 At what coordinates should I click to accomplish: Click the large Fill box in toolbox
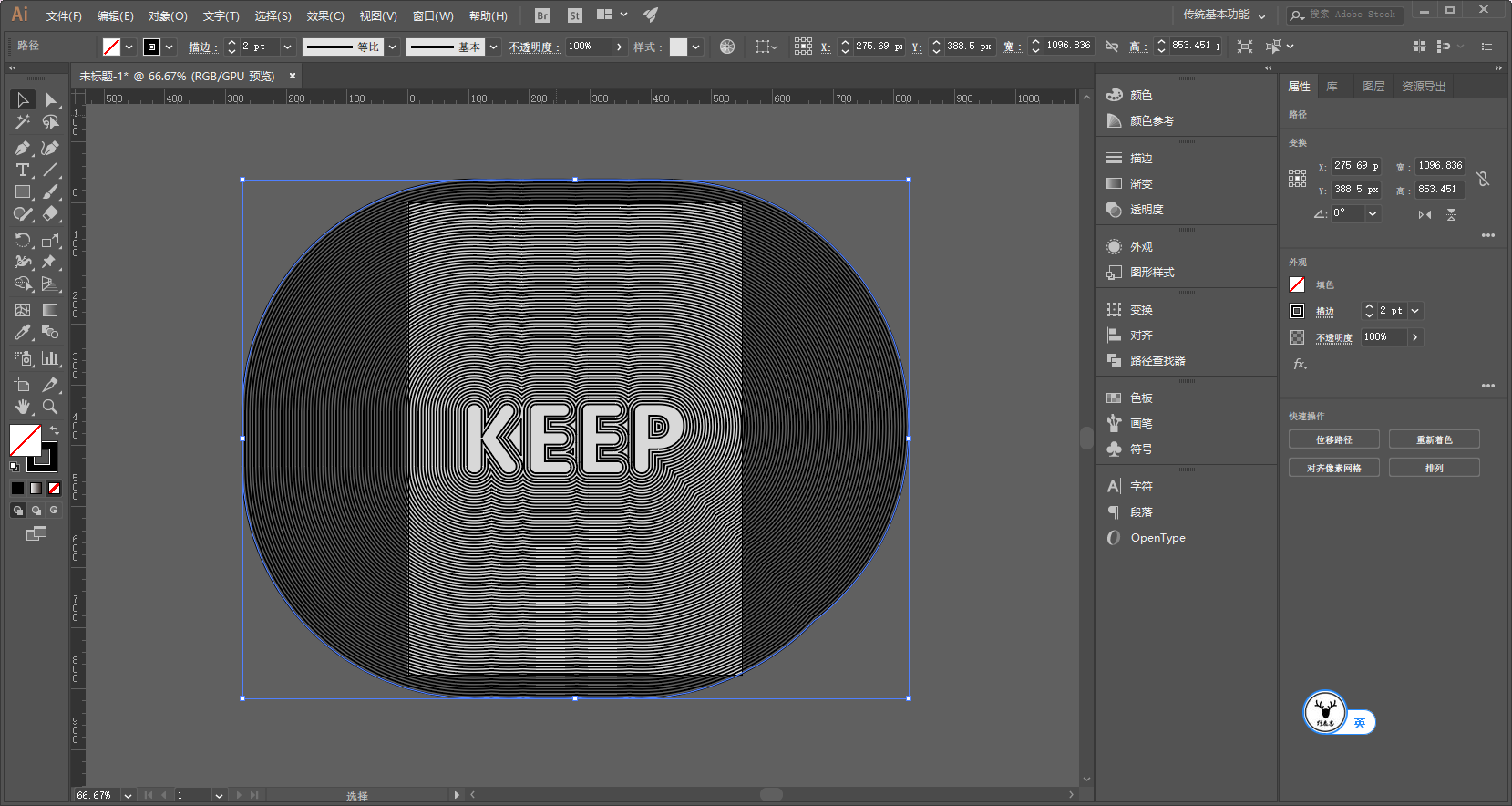pos(25,439)
